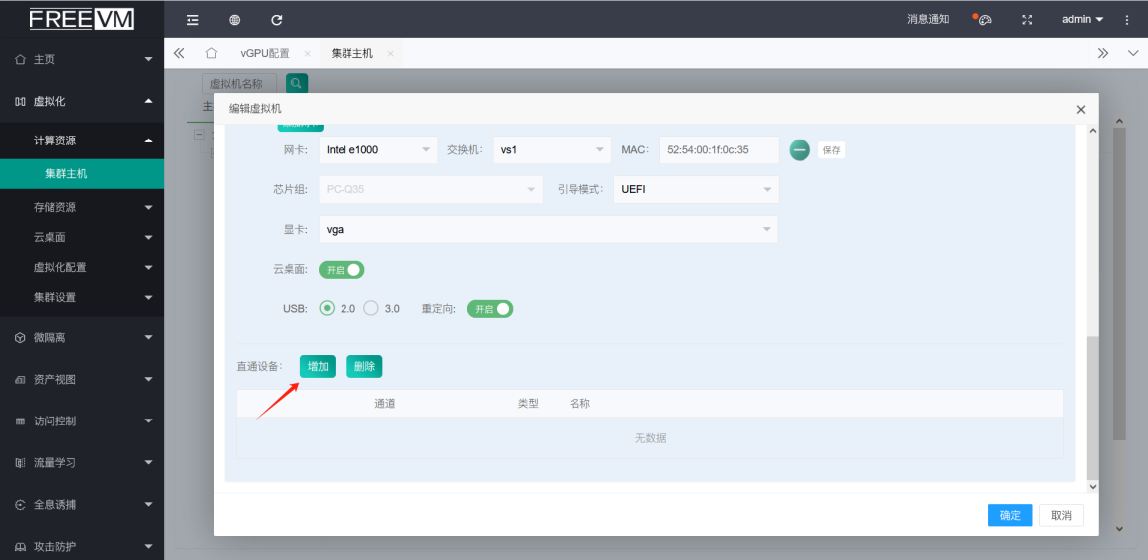Remove network card with minus icon
1148x560 pixels.
[799, 150]
